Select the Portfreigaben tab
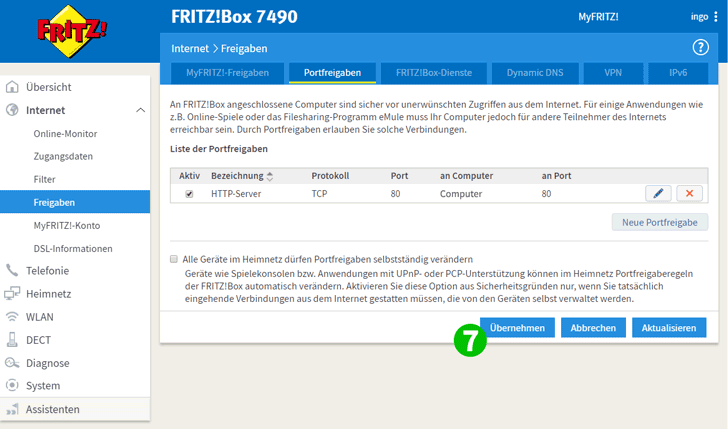The width and height of the screenshot is (728, 429). [332, 73]
